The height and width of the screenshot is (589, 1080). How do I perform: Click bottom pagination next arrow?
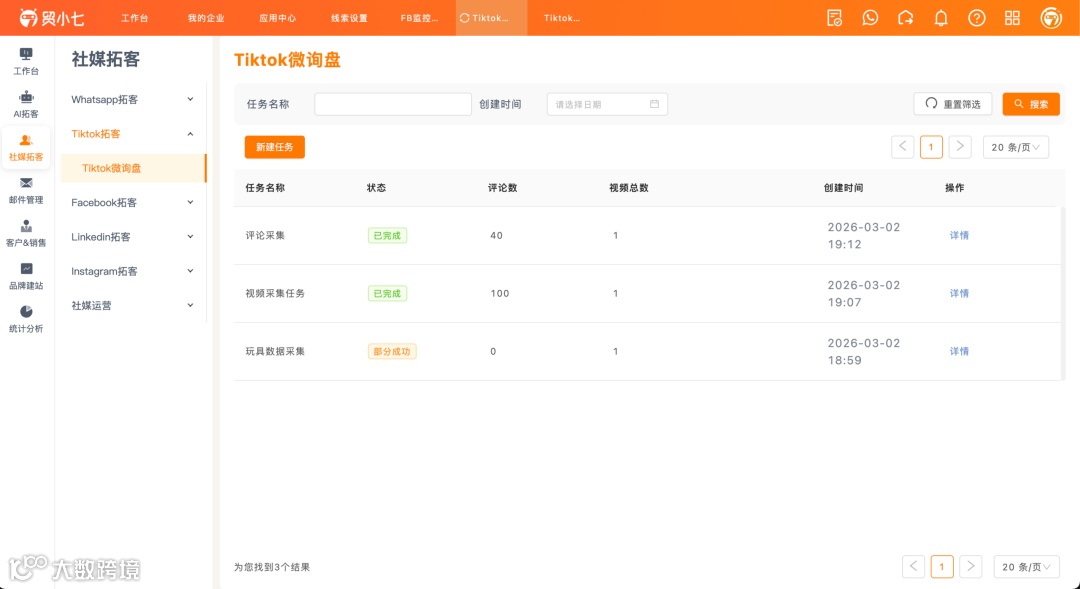click(x=970, y=566)
